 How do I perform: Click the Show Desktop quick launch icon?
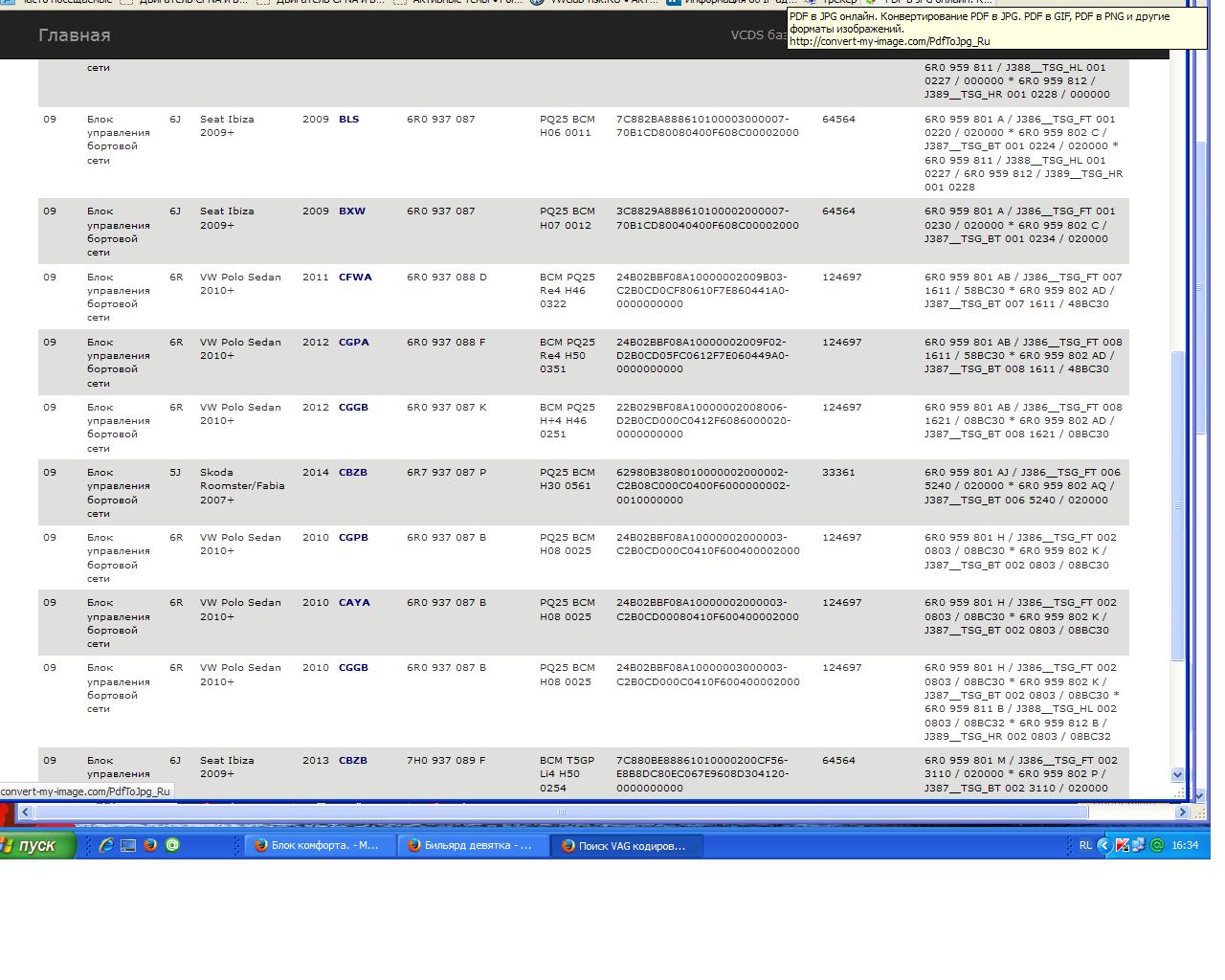[x=127, y=845]
